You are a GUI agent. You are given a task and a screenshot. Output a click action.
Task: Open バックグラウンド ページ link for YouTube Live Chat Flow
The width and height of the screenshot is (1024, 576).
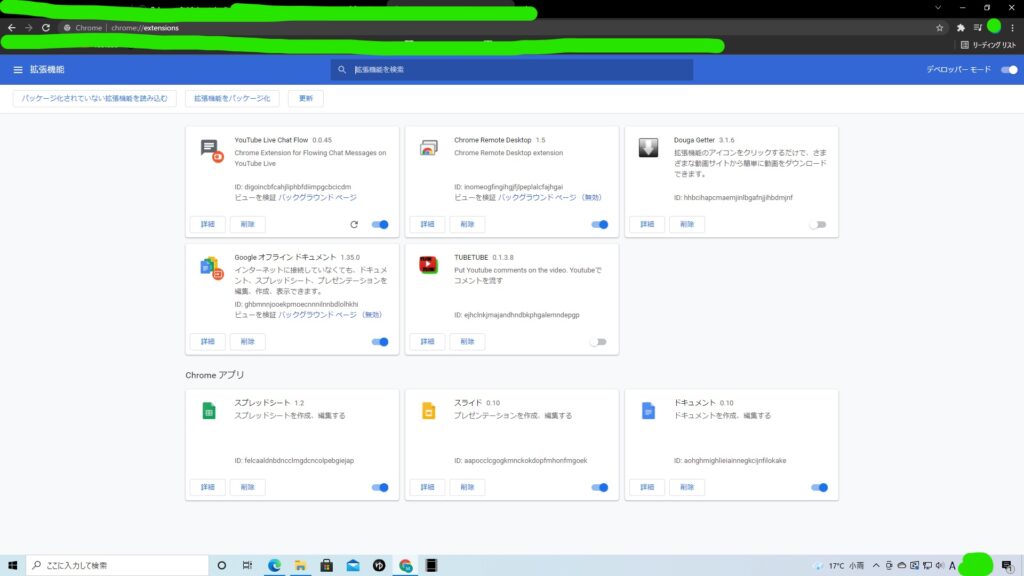click(x=317, y=197)
